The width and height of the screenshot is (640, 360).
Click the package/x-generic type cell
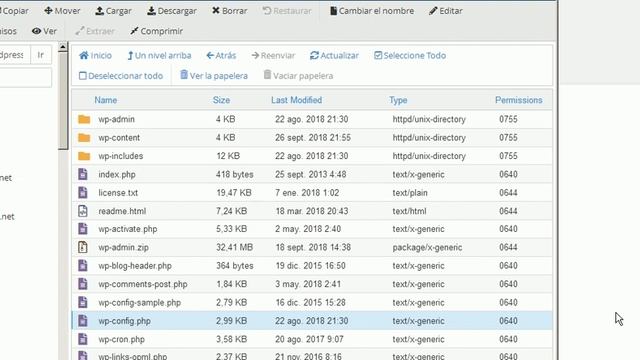[427, 247]
